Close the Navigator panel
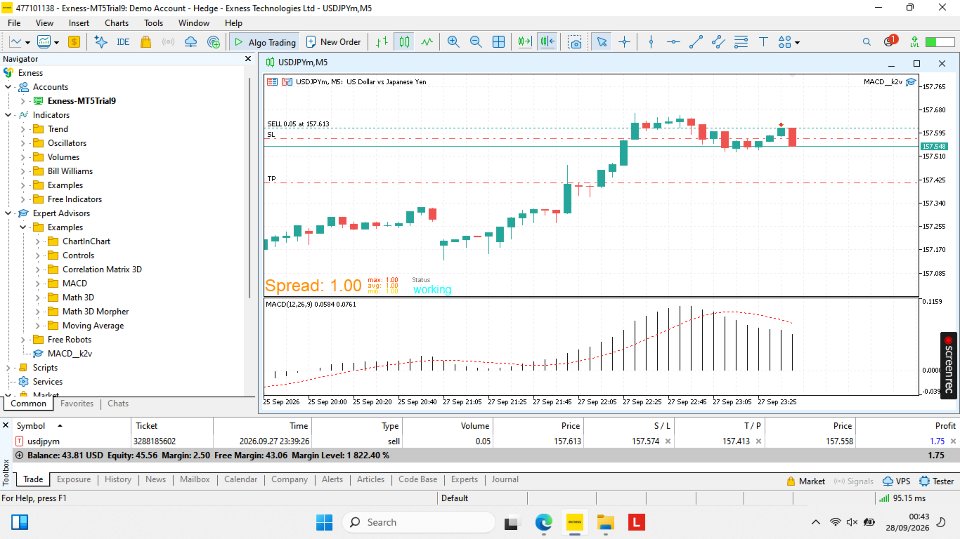This screenshot has height=539, width=960. pyautogui.click(x=248, y=59)
